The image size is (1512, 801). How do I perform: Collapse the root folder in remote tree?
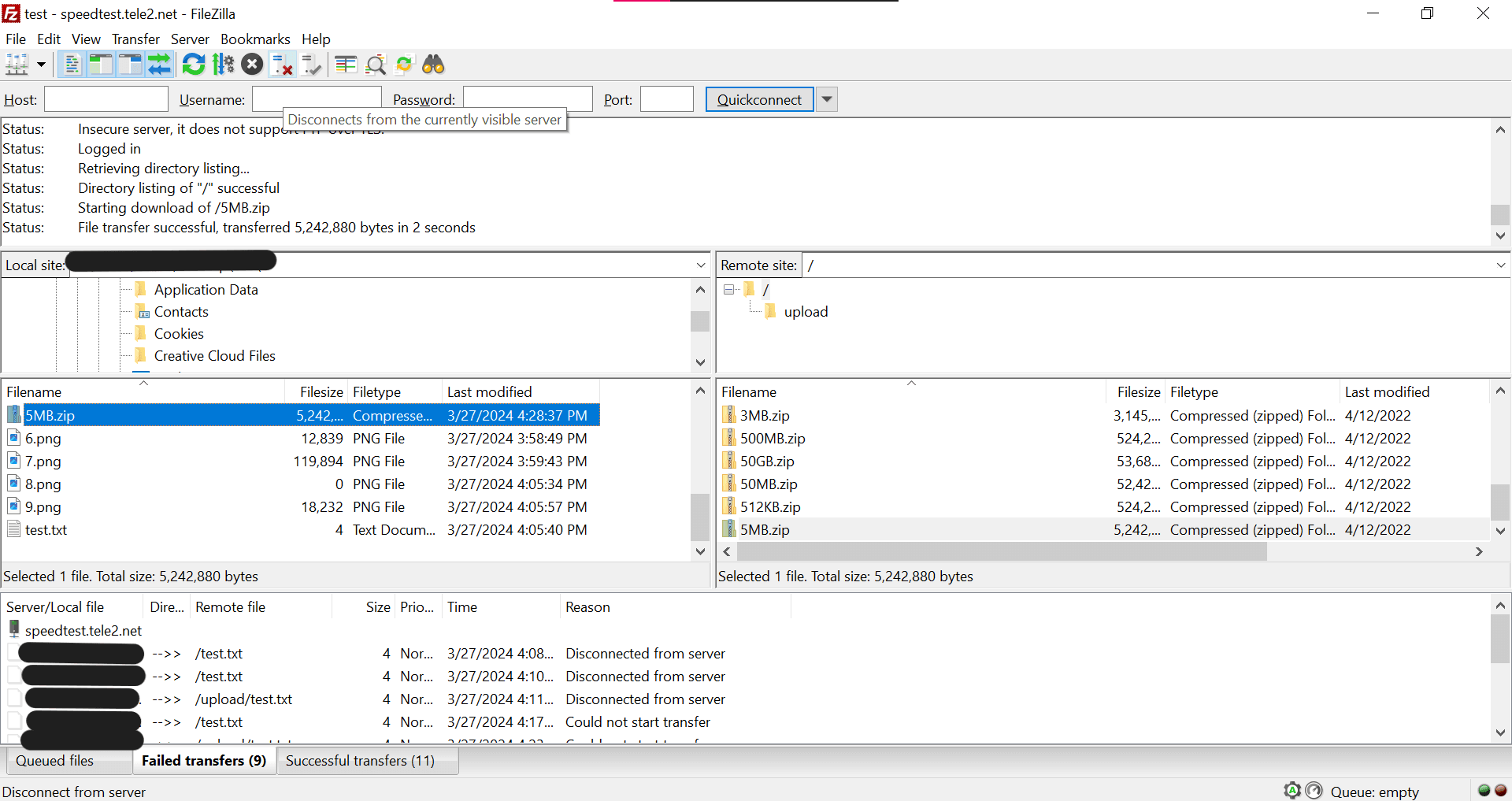tap(728, 289)
